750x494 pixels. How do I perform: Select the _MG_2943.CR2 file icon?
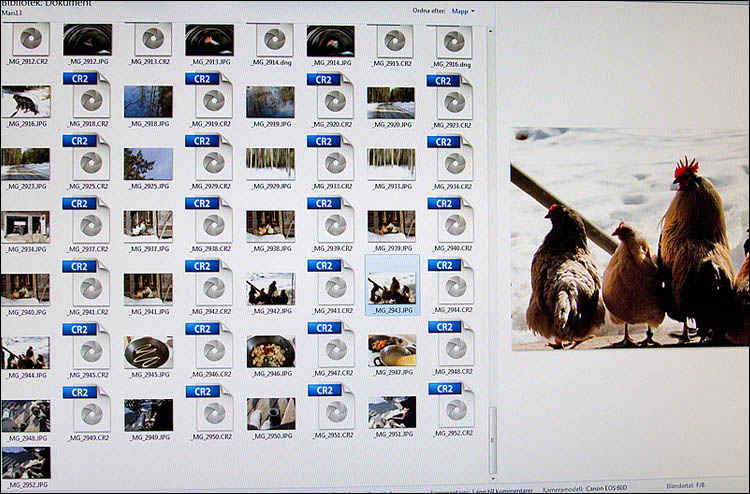coord(331,282)
